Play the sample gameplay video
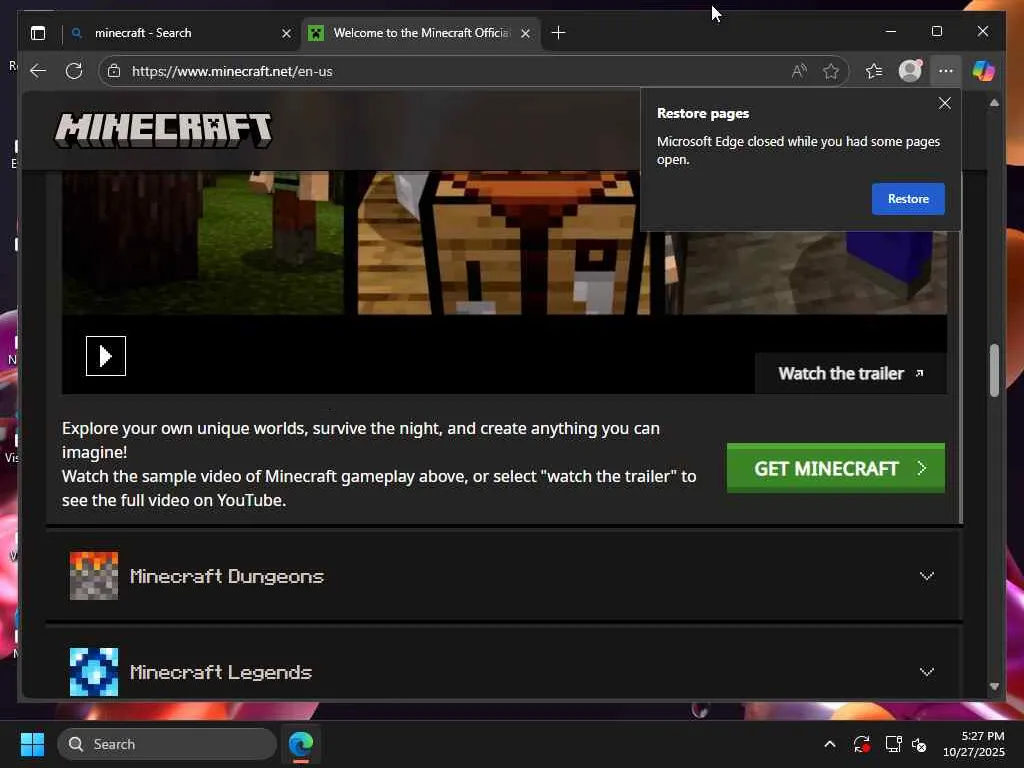Viewport: 1024px width, 768px height. click(x=106, y=356)
